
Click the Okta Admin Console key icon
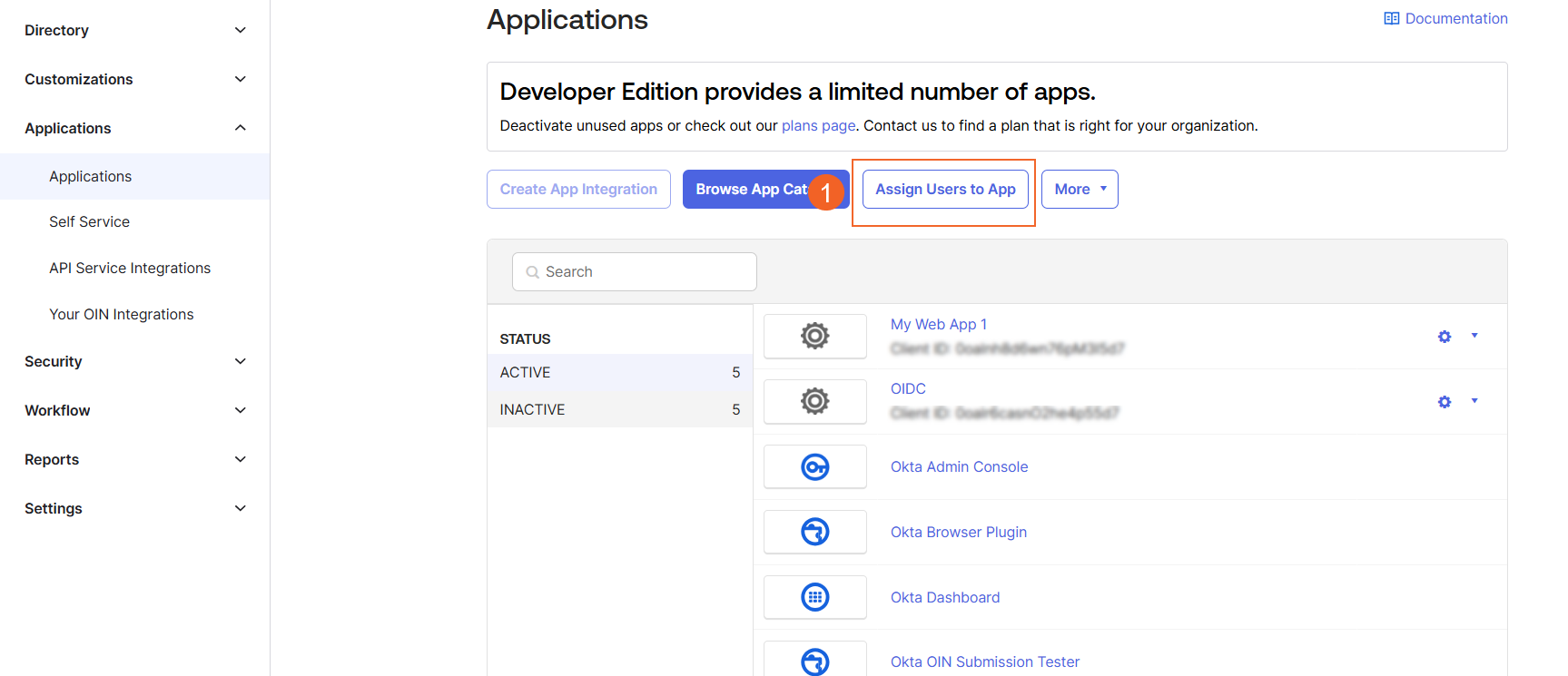[814, 466]
